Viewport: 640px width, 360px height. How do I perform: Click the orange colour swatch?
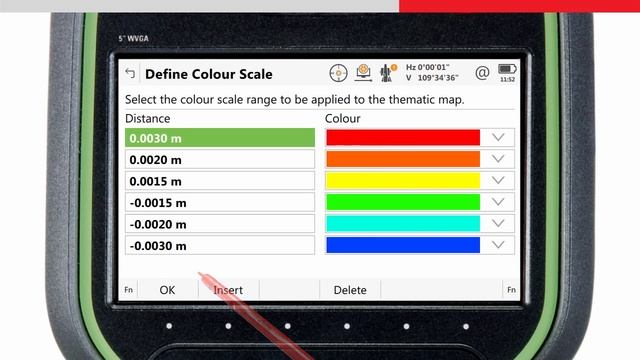[403, 159]
